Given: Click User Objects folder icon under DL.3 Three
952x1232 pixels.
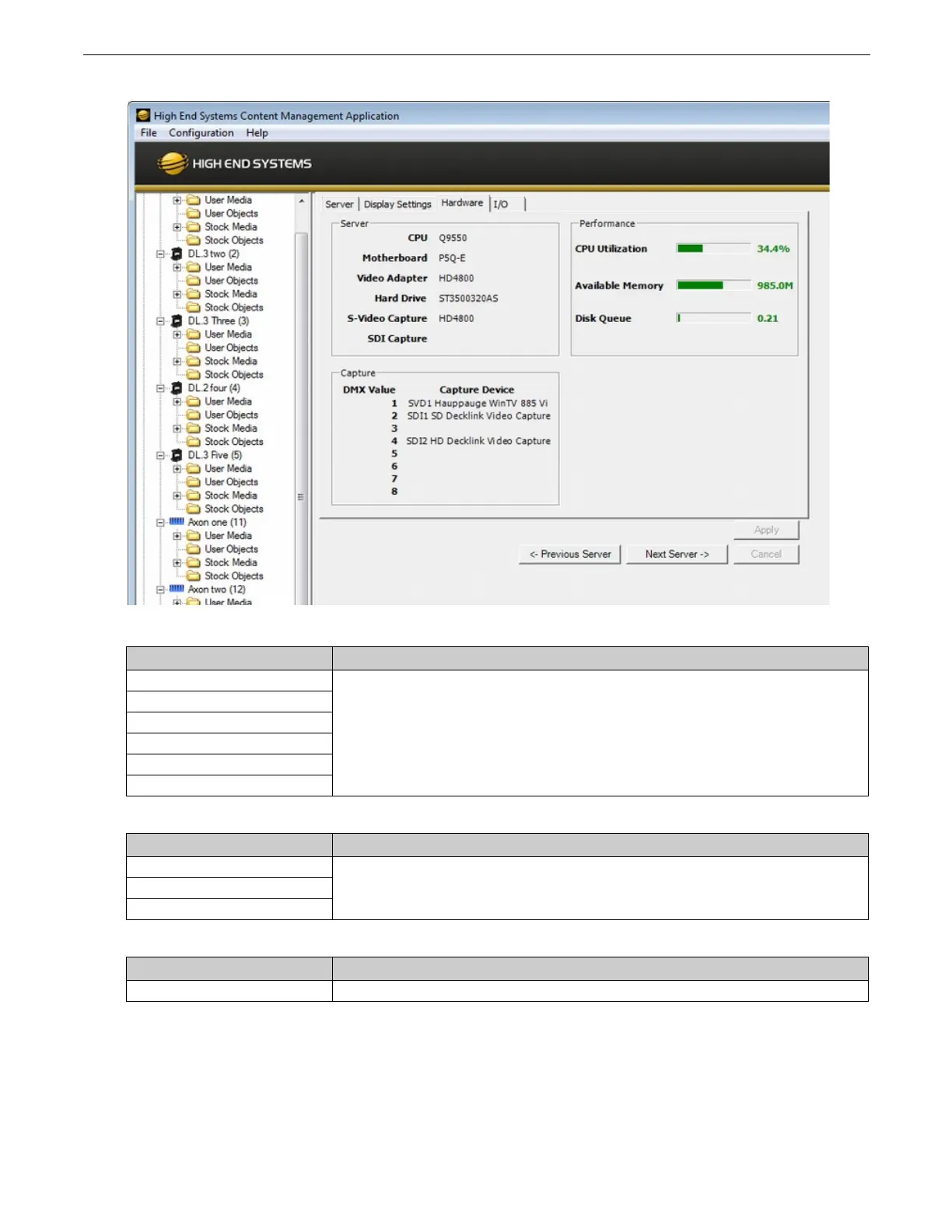Looking at the screenshot, I should [194, 348].
